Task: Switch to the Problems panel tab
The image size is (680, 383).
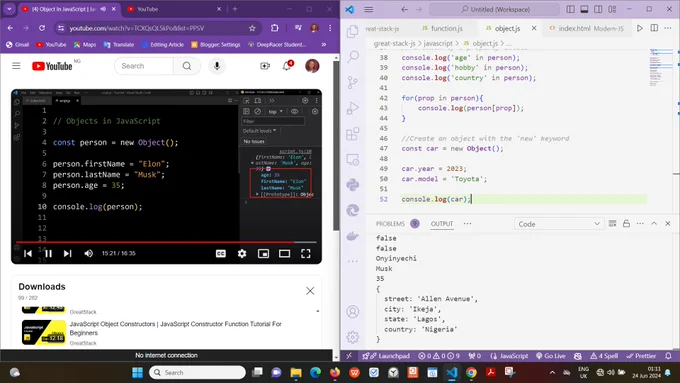Action: coord(390,224)
